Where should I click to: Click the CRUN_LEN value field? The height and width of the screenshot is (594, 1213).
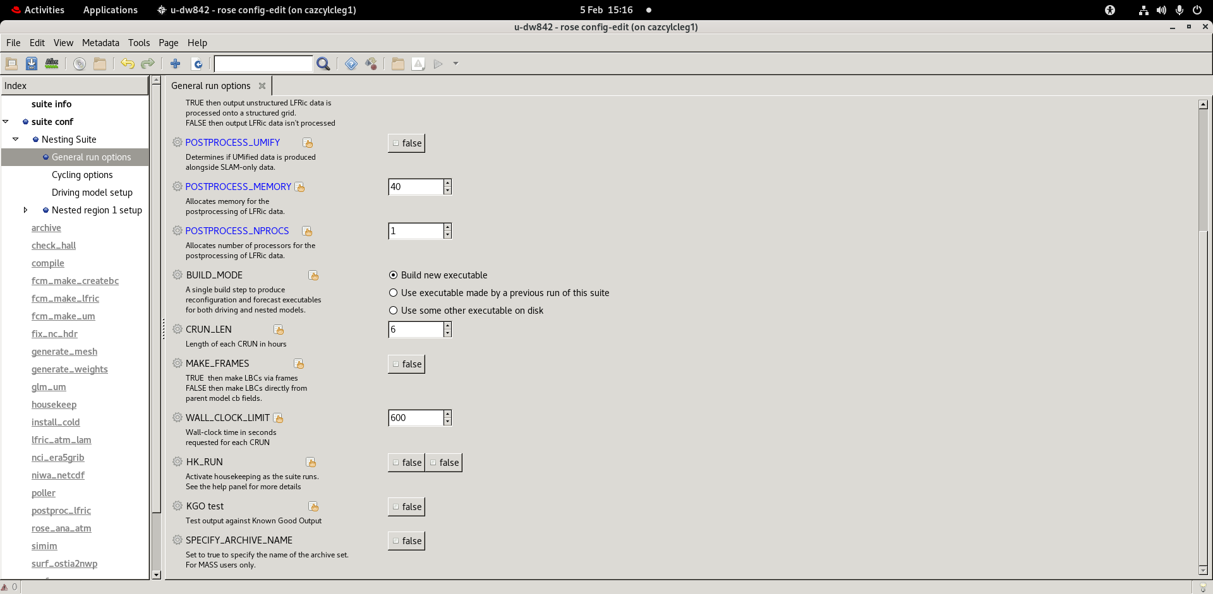415,329
